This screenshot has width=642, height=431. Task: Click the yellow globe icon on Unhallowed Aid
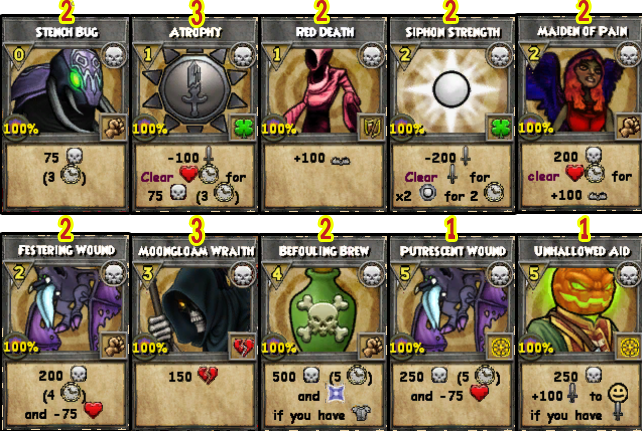pos(629,346)
